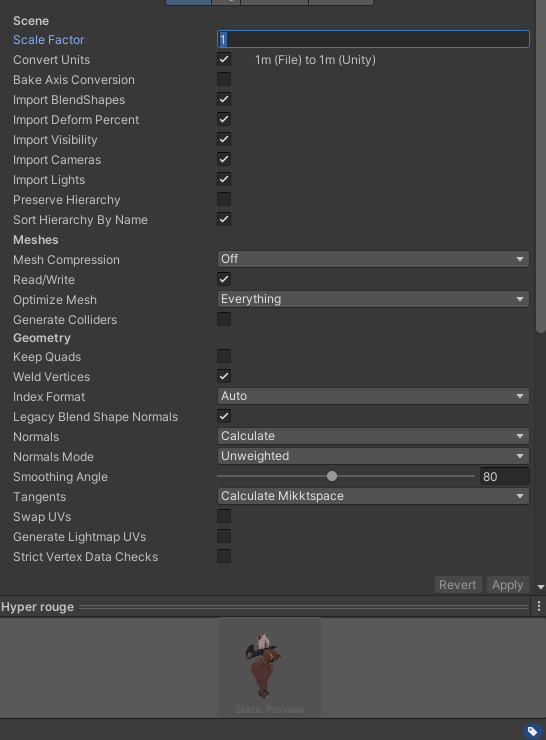Image resolution: width=546 pixels, height=740 pixels.
Task: Uncheck Import Cameras
Action: 224,160
